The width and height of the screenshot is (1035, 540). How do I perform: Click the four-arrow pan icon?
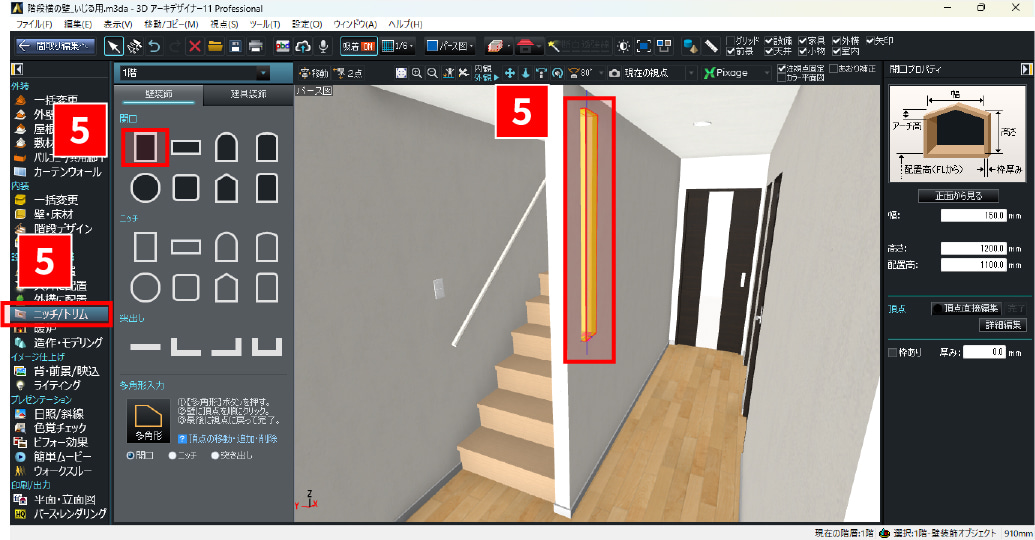pos(510,73)
